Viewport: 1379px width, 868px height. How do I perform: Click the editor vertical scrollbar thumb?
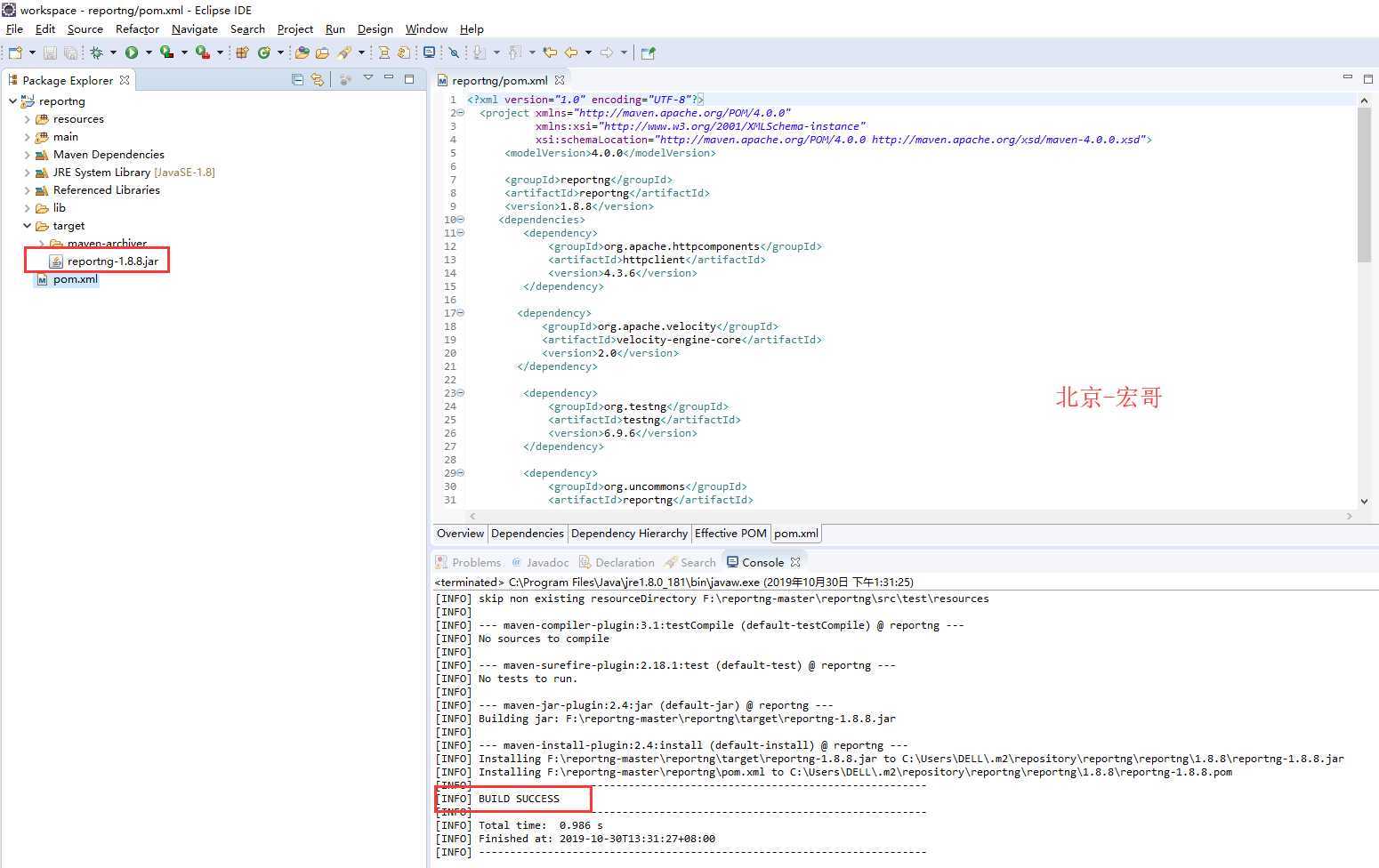pos(1364,185)
